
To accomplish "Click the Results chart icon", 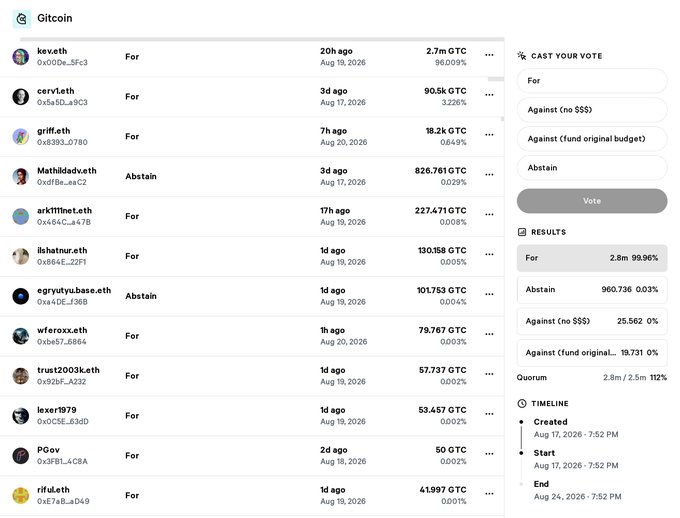I will click(522, 232).
